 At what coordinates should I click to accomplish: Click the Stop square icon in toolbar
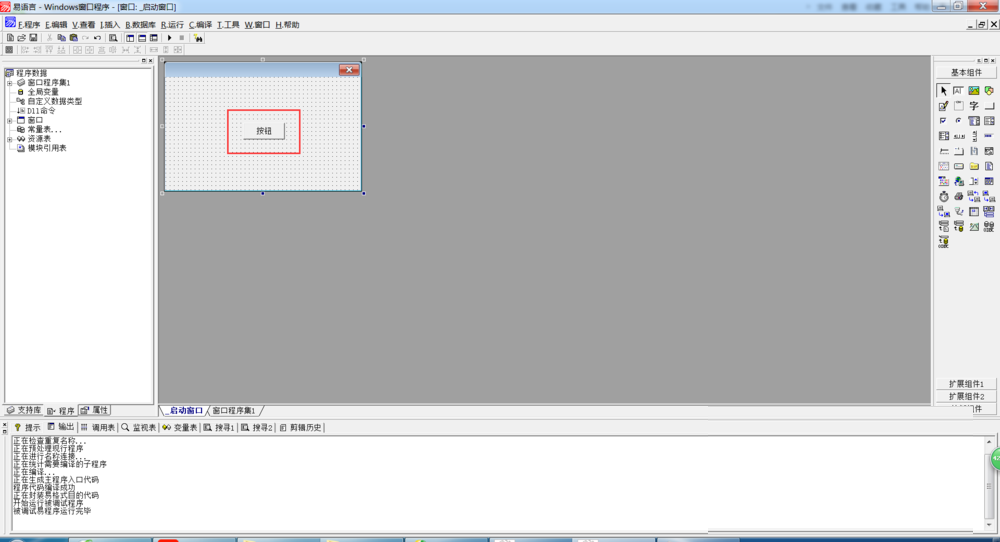(x=182, y=38)
